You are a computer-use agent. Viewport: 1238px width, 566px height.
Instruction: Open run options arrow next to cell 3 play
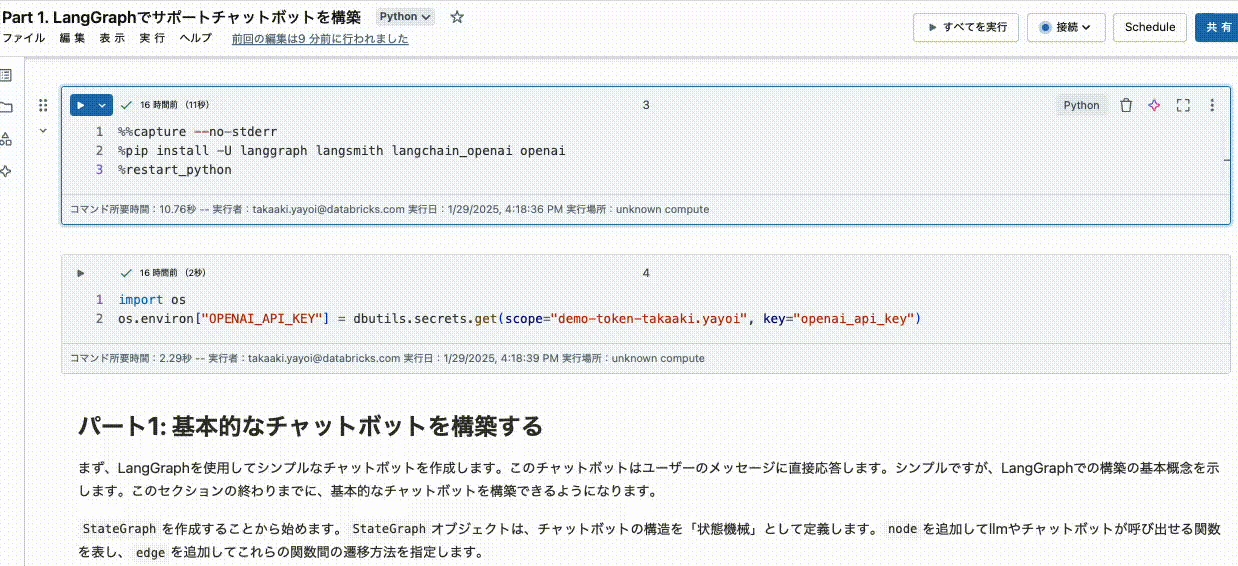click(x=102, y=105)
